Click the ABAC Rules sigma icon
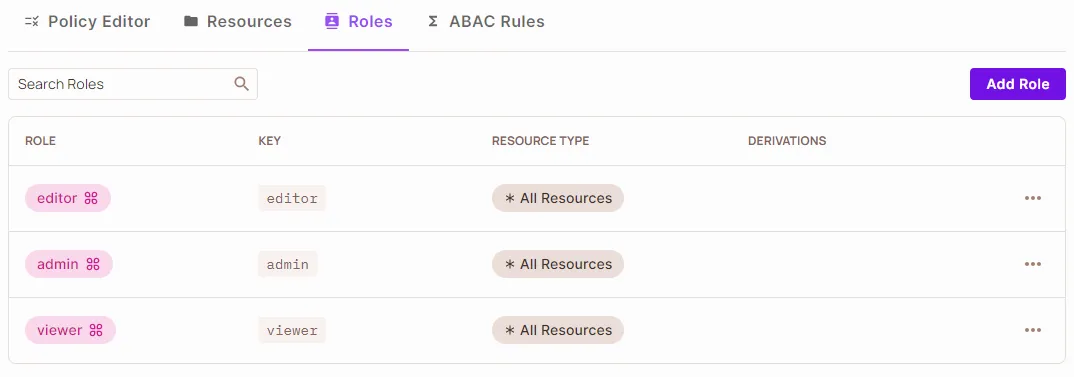This screenshot has width=1074, height=377. [x=433, y=21]
